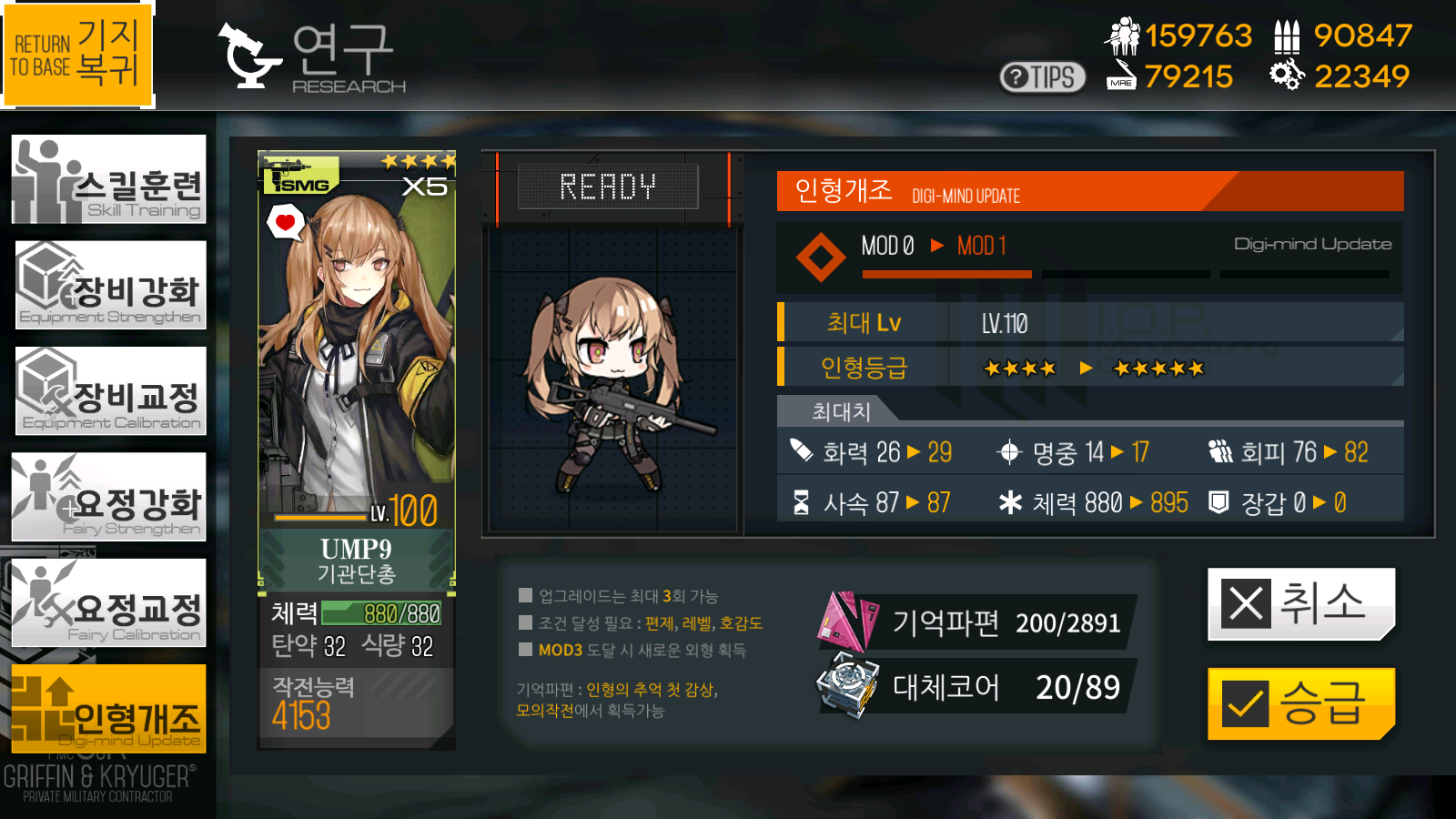This screenshot has height=819, width=1456.
Task: Click the memory fragment item icon
Action: click(x=848, y=622)
